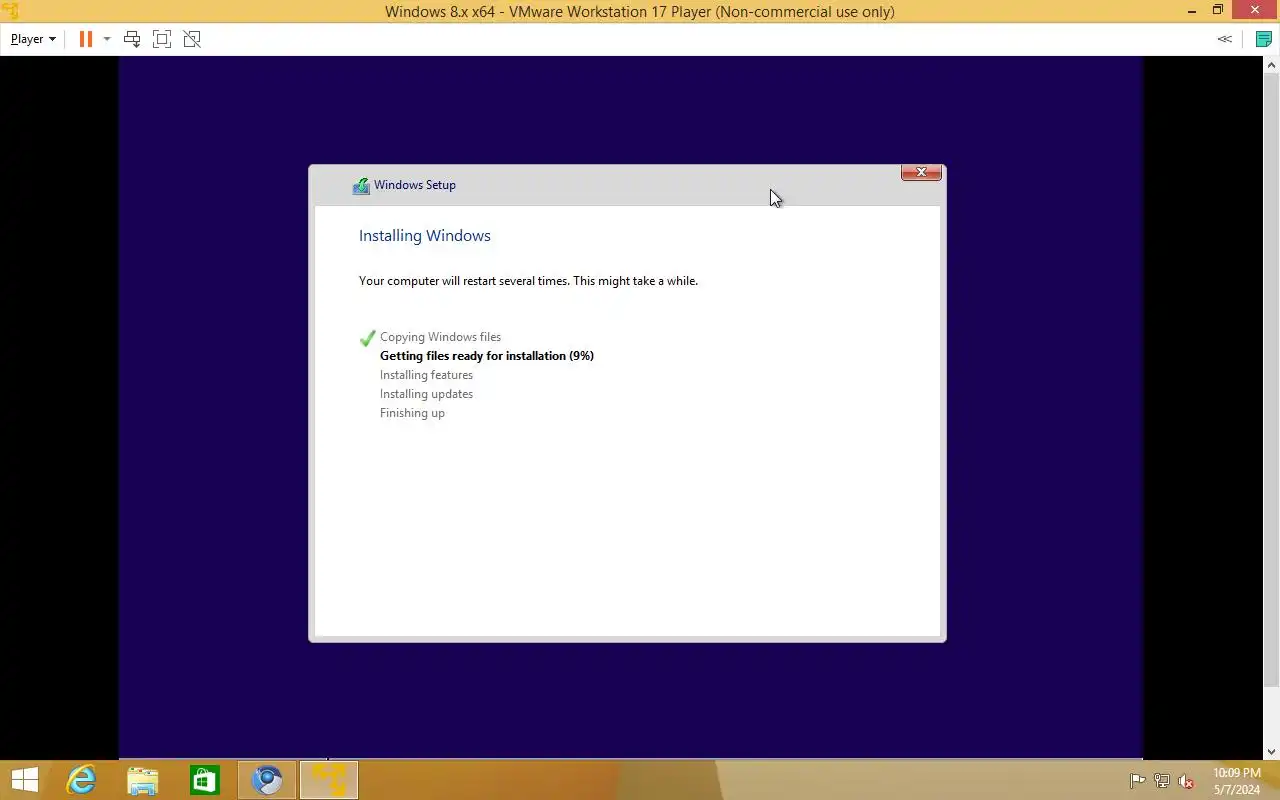Minimize the VMware Player window

(1192, 11)
